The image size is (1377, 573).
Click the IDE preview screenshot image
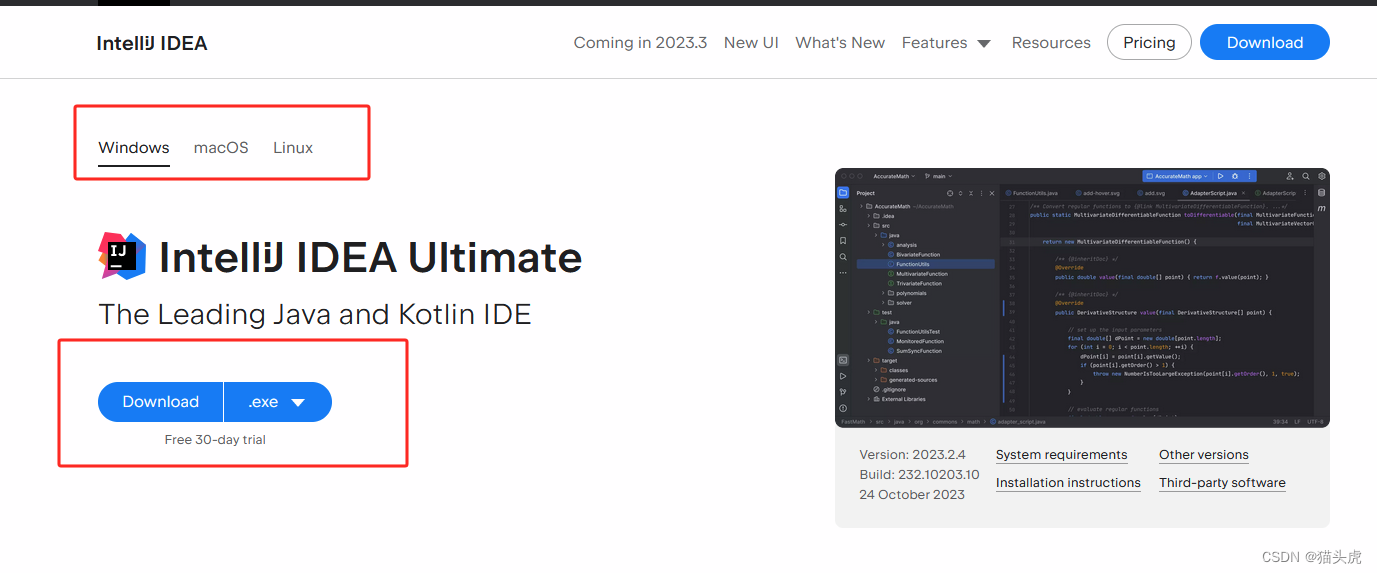(x=1082, y=298)
